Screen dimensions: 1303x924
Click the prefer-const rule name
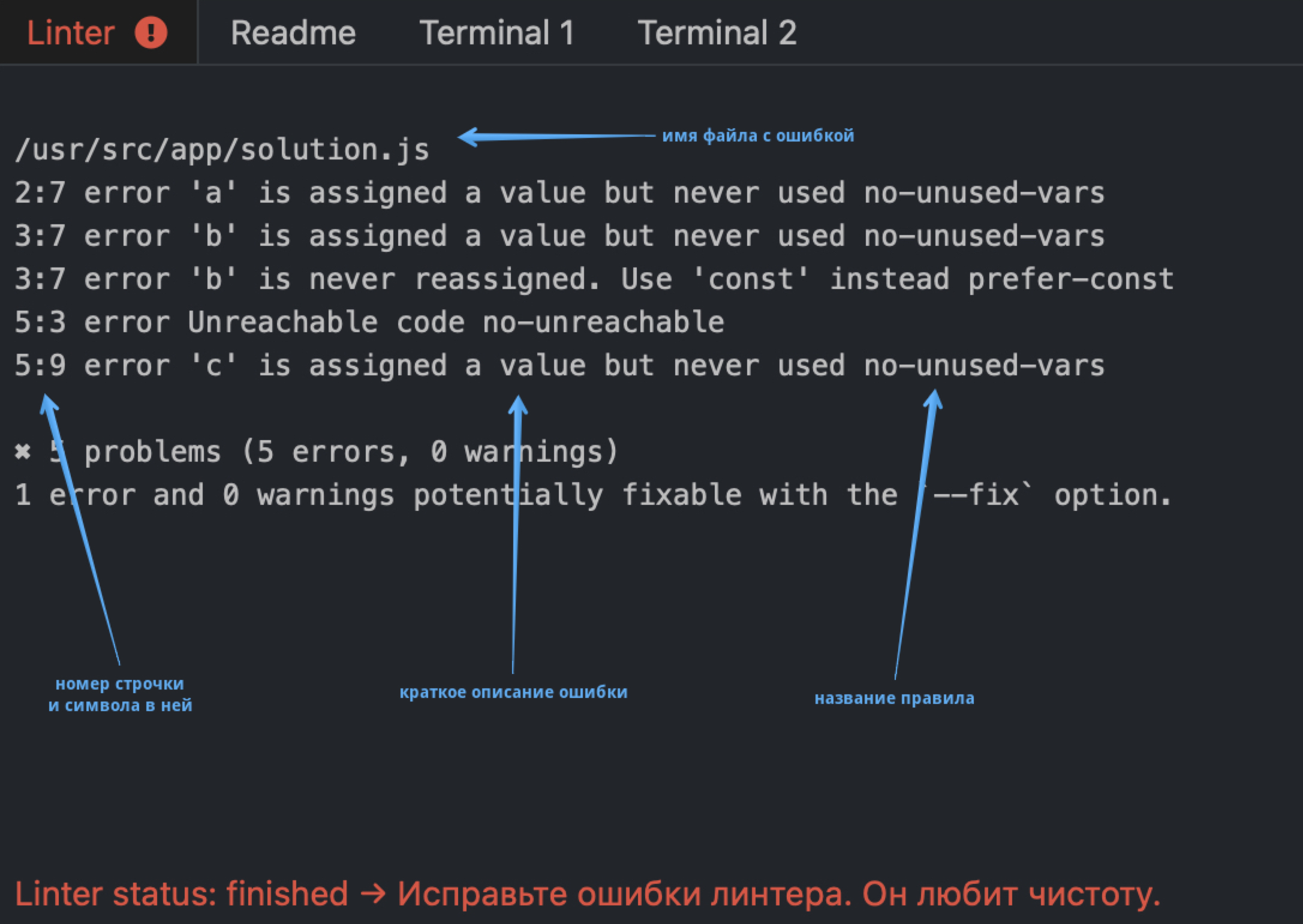coord(1070,279)
